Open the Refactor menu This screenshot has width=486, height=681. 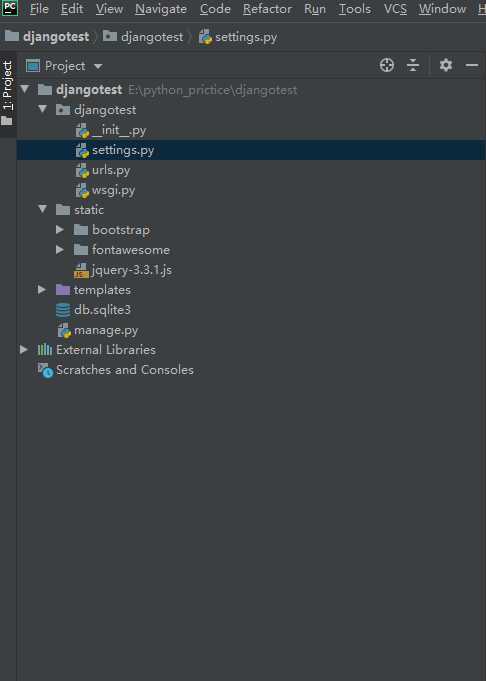point(267,9)
